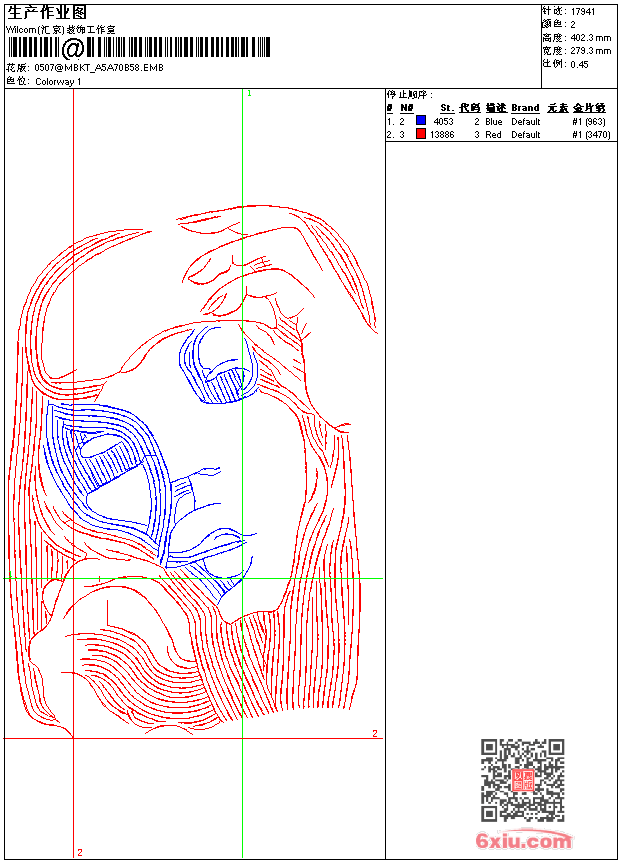This screenshot has width=620, height=860.
Task: Click the St. column header
Action: pos(447,108)
